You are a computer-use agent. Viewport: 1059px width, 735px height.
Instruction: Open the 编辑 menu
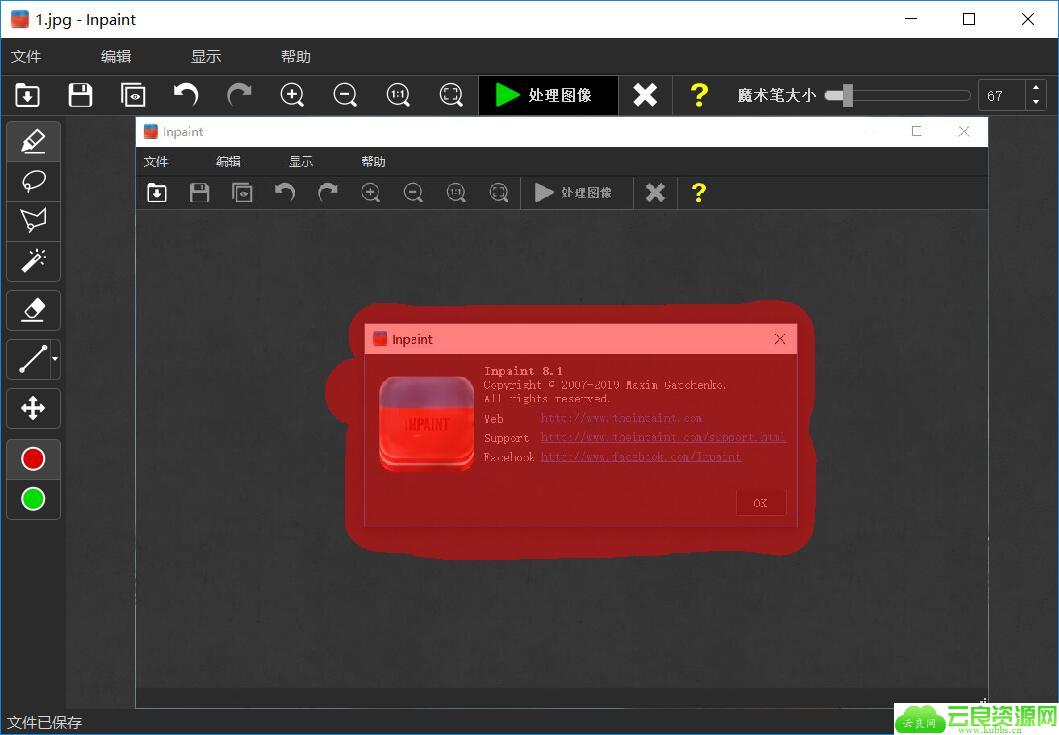coord(115,57)
